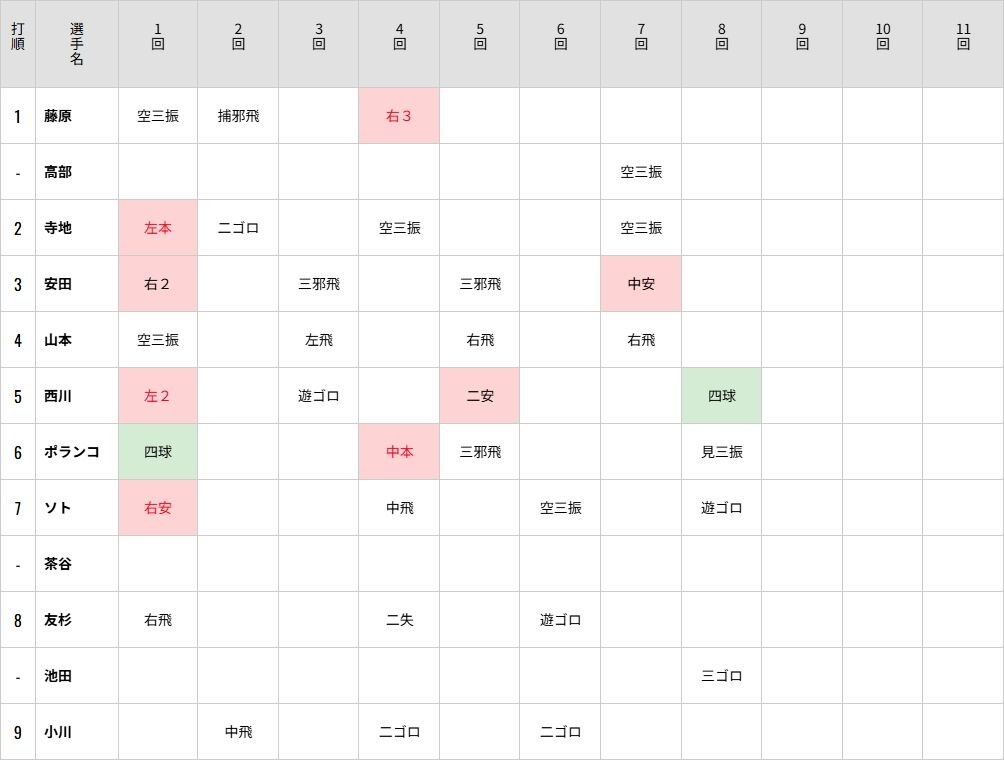Click ポランコ's red 中本 cell

click(399, 452)
